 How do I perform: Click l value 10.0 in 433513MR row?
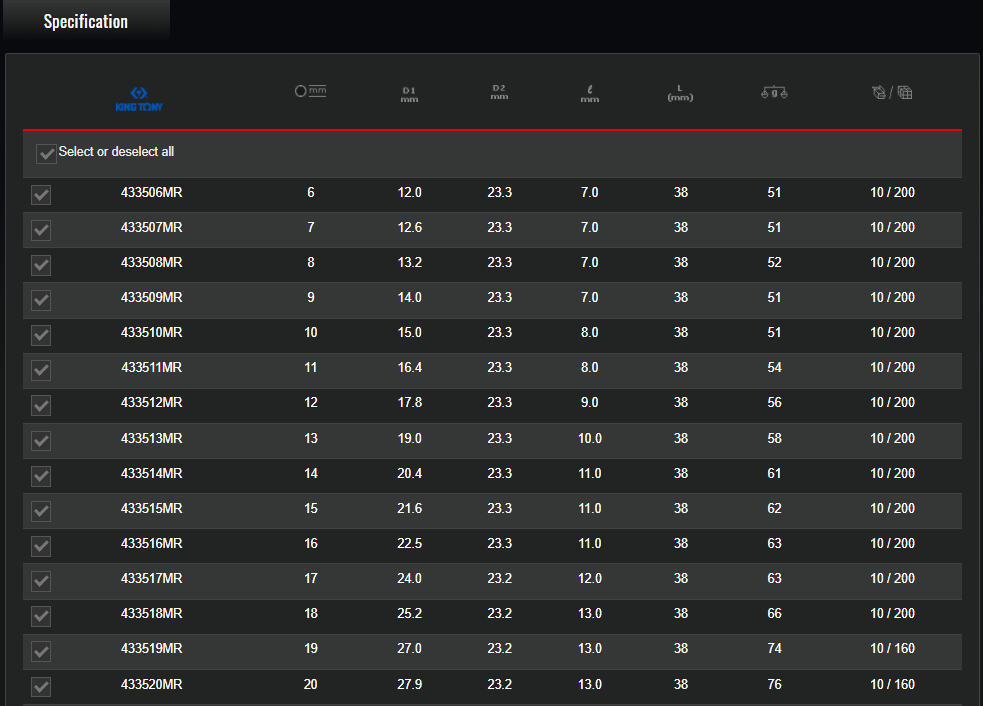[x=589, y=439]
